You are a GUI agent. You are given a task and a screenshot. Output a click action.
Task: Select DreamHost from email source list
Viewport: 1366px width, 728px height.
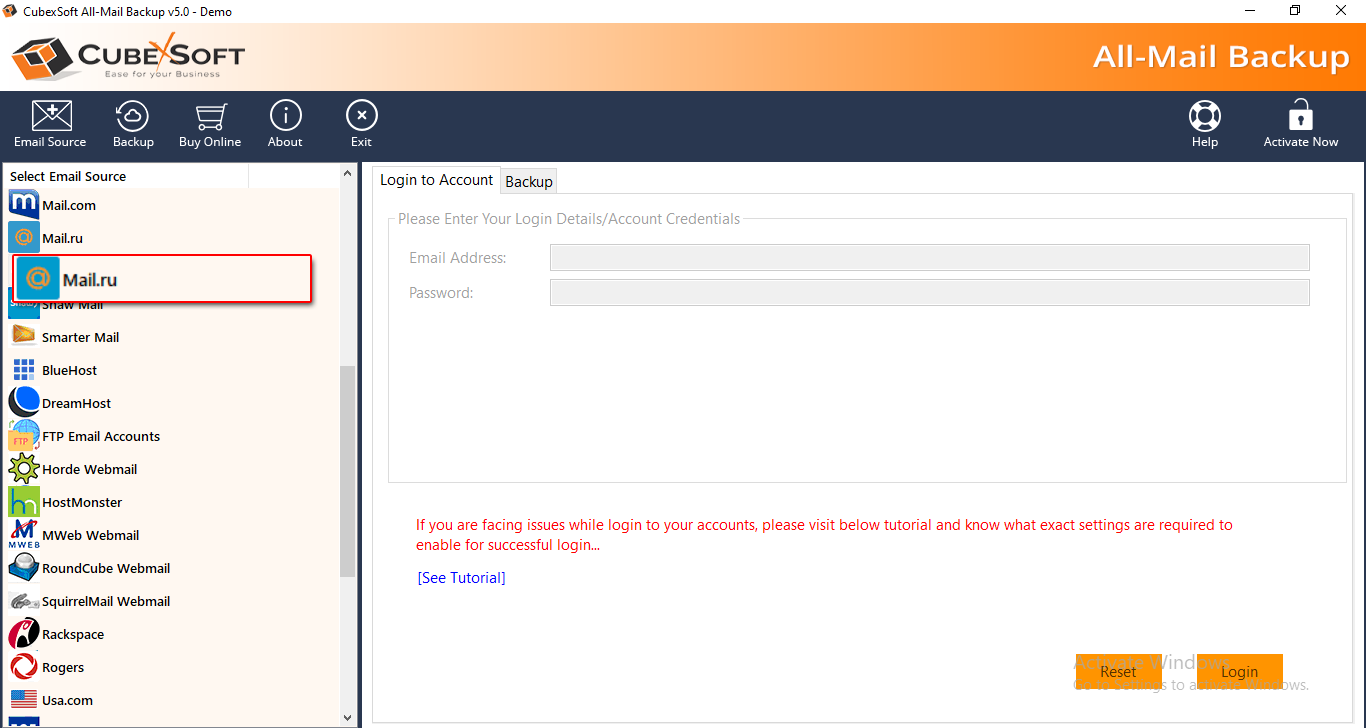coord(76,403)
